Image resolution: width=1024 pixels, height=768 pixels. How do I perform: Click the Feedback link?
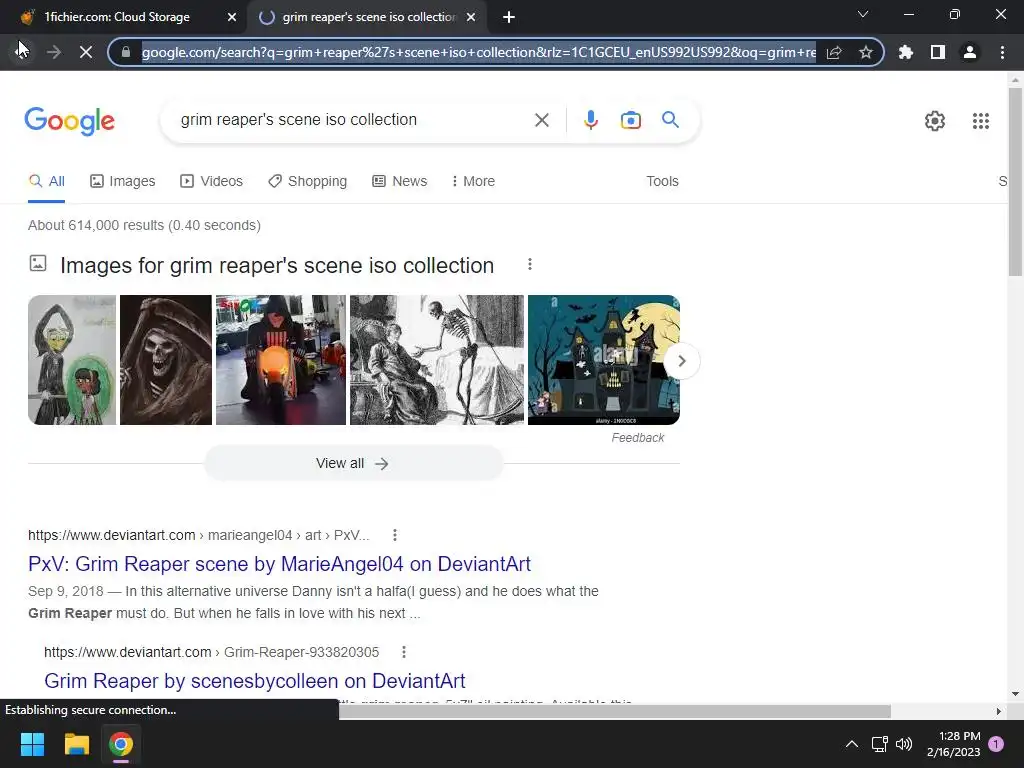pyautogui.click(x=637, y=438)
